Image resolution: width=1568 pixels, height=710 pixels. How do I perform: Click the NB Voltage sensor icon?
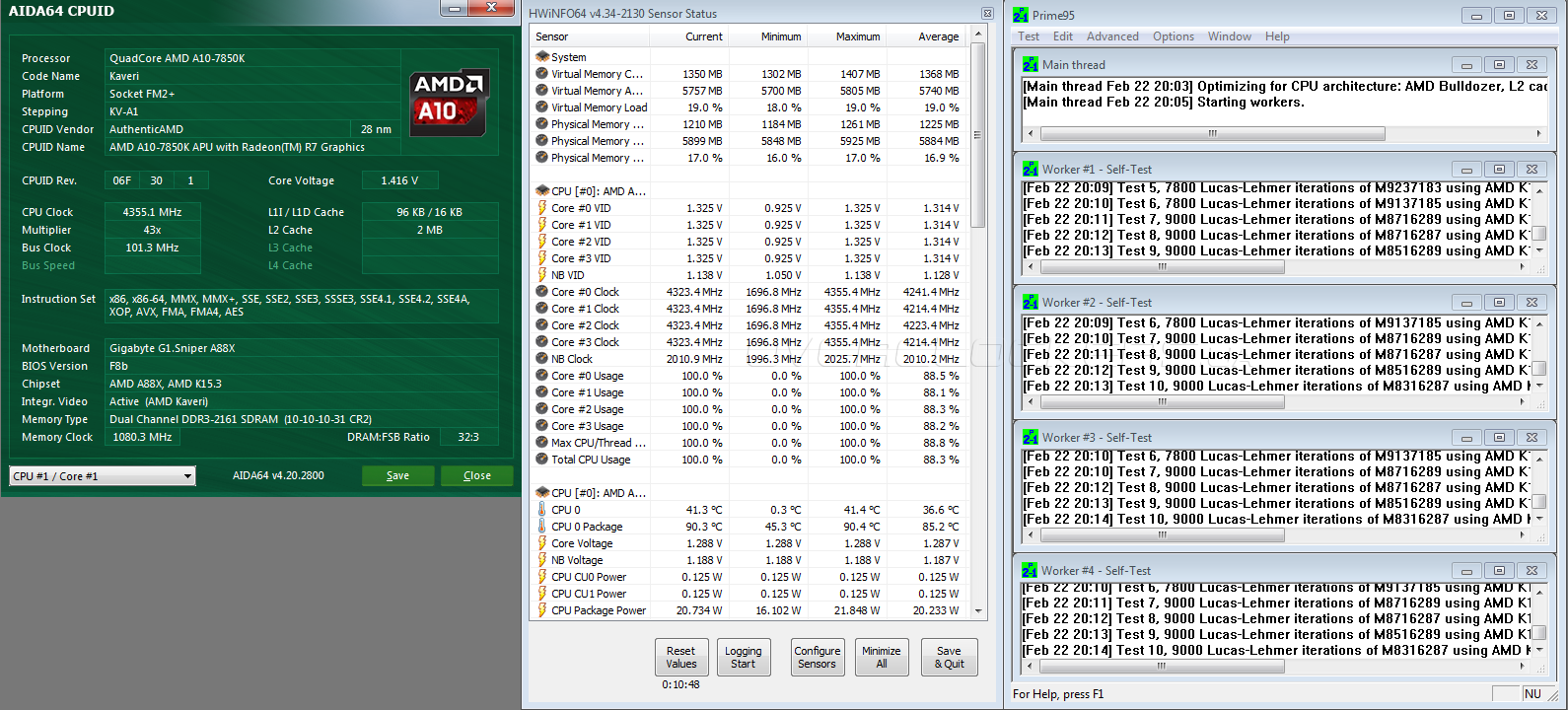tap(541, 560)
